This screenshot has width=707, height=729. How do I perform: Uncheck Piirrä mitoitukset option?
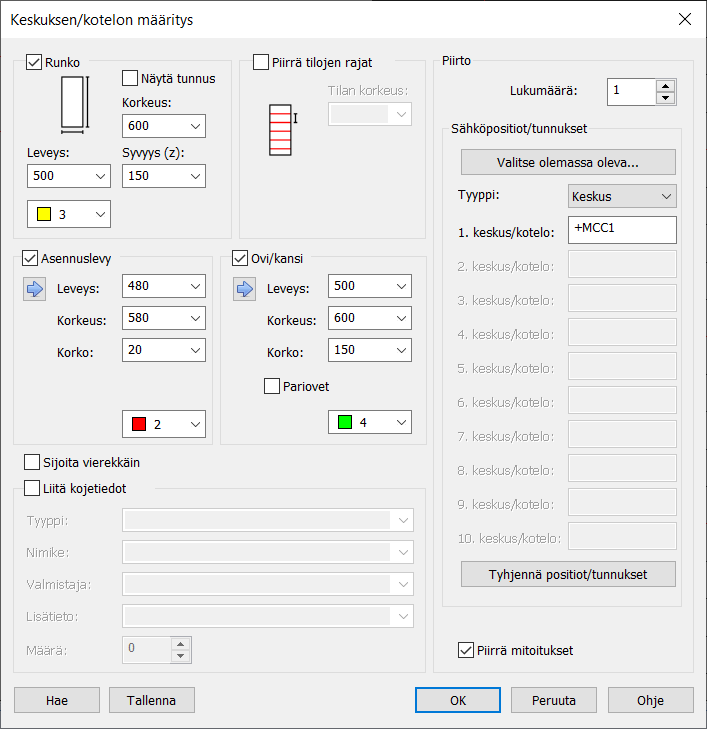click(465, 650)
